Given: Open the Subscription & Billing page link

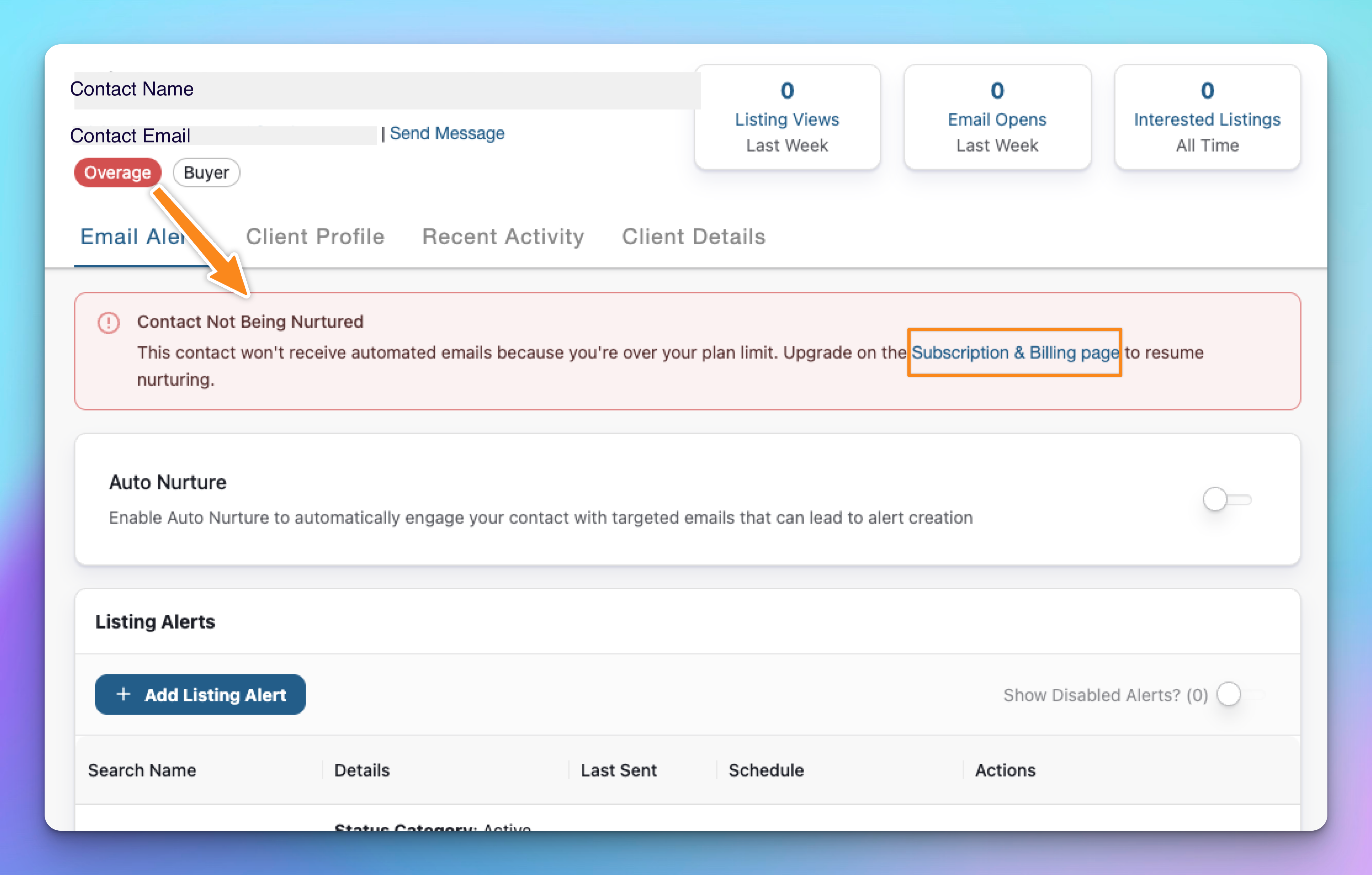Looking at the screenshot, I should click(1015, 353).
